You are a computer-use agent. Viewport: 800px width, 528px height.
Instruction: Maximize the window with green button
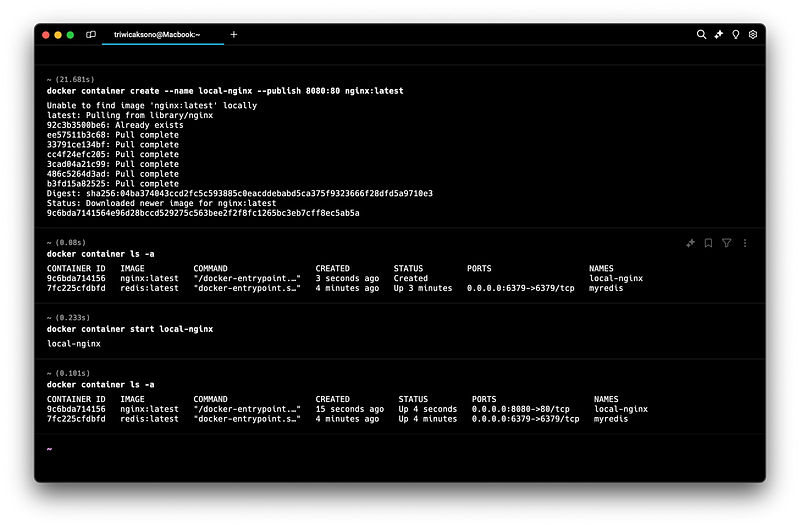(x=70, y=35)
